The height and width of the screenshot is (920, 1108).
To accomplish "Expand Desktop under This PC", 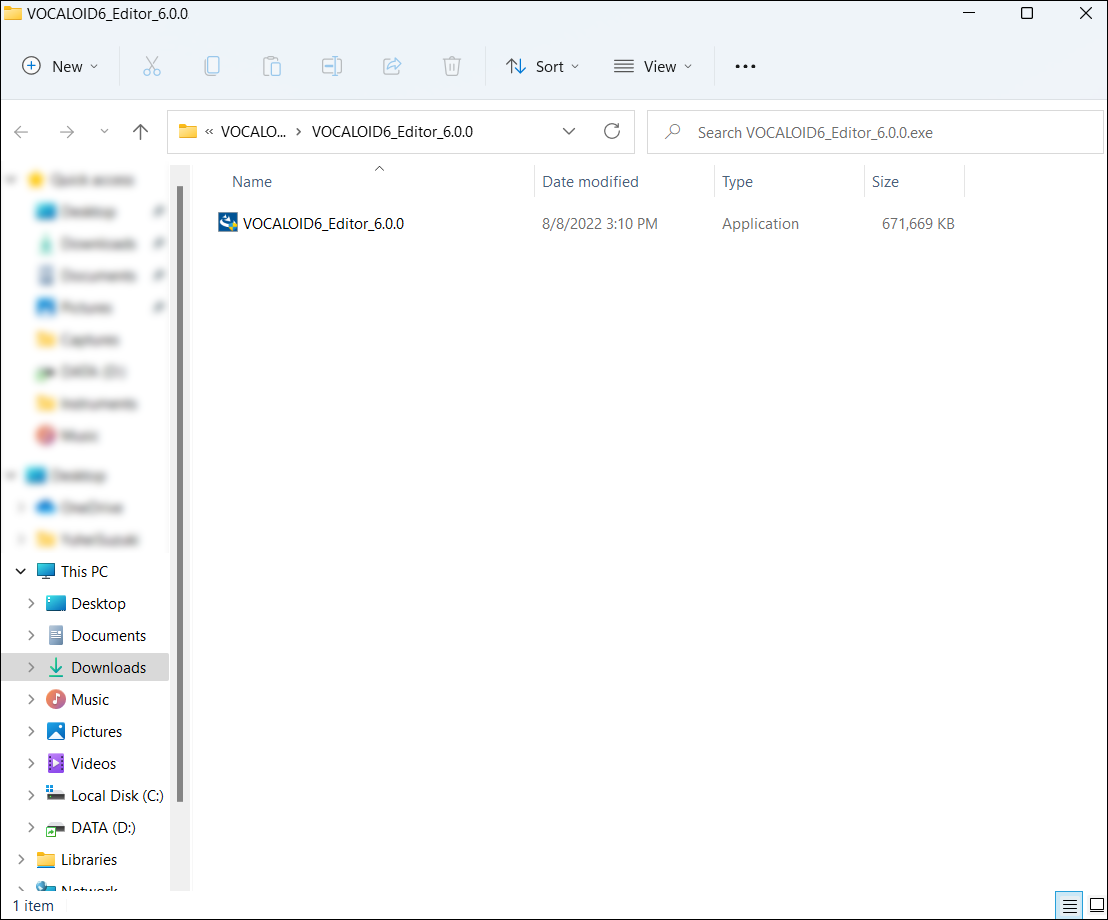I will click(32, 603).
